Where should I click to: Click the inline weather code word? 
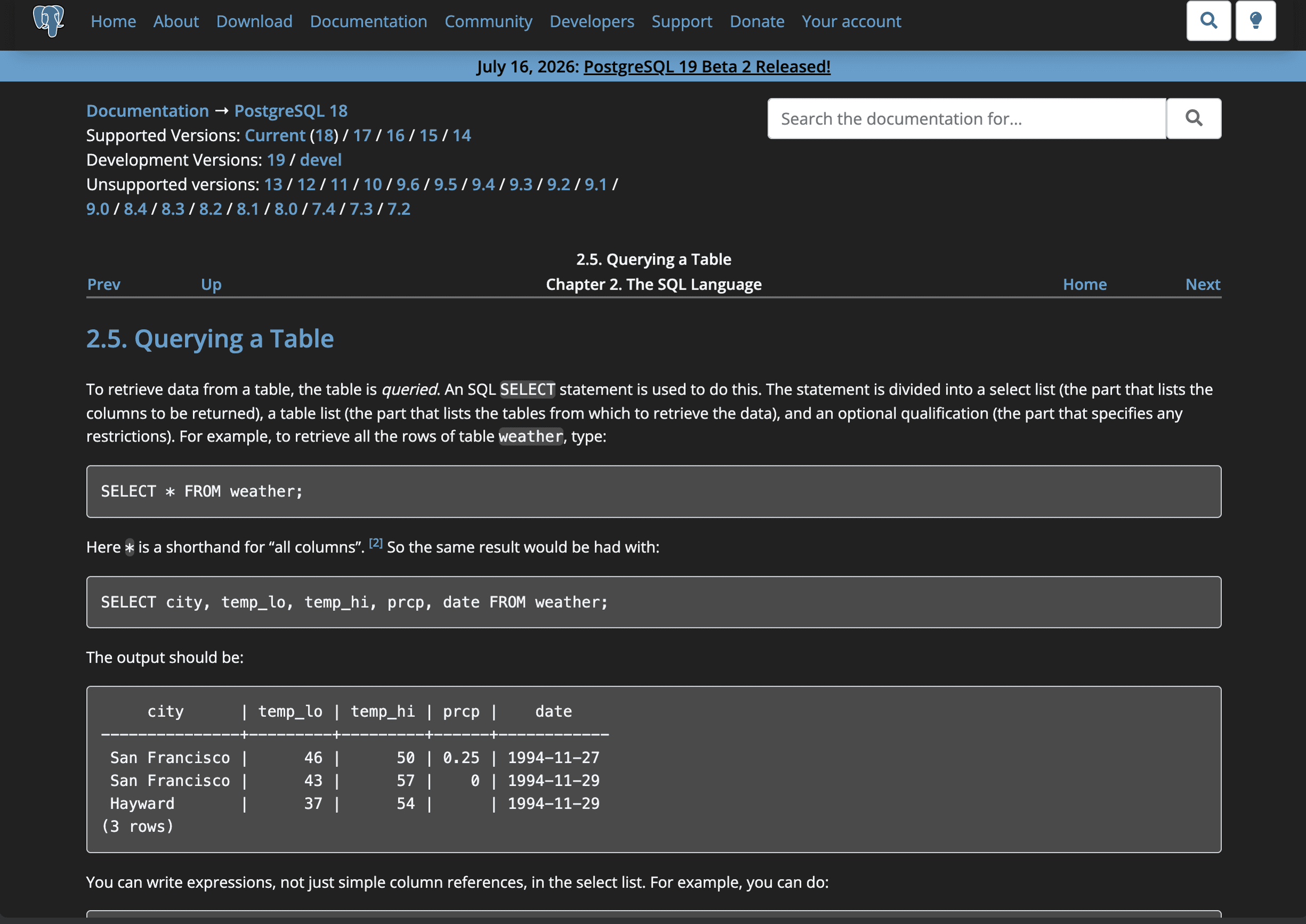click(x=531, y=436)
